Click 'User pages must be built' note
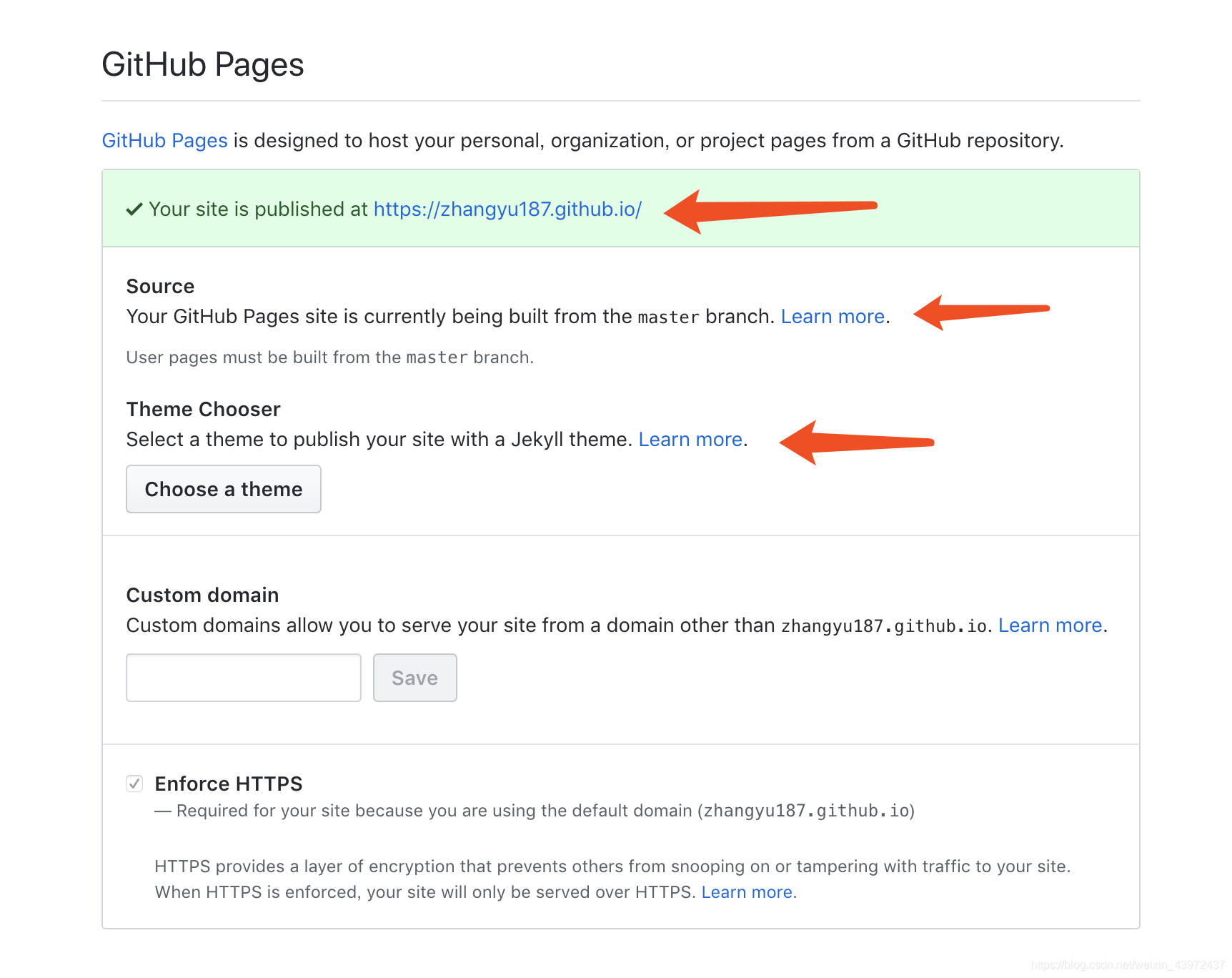This screenshot has width=1232, height=978. click(330, 357)
